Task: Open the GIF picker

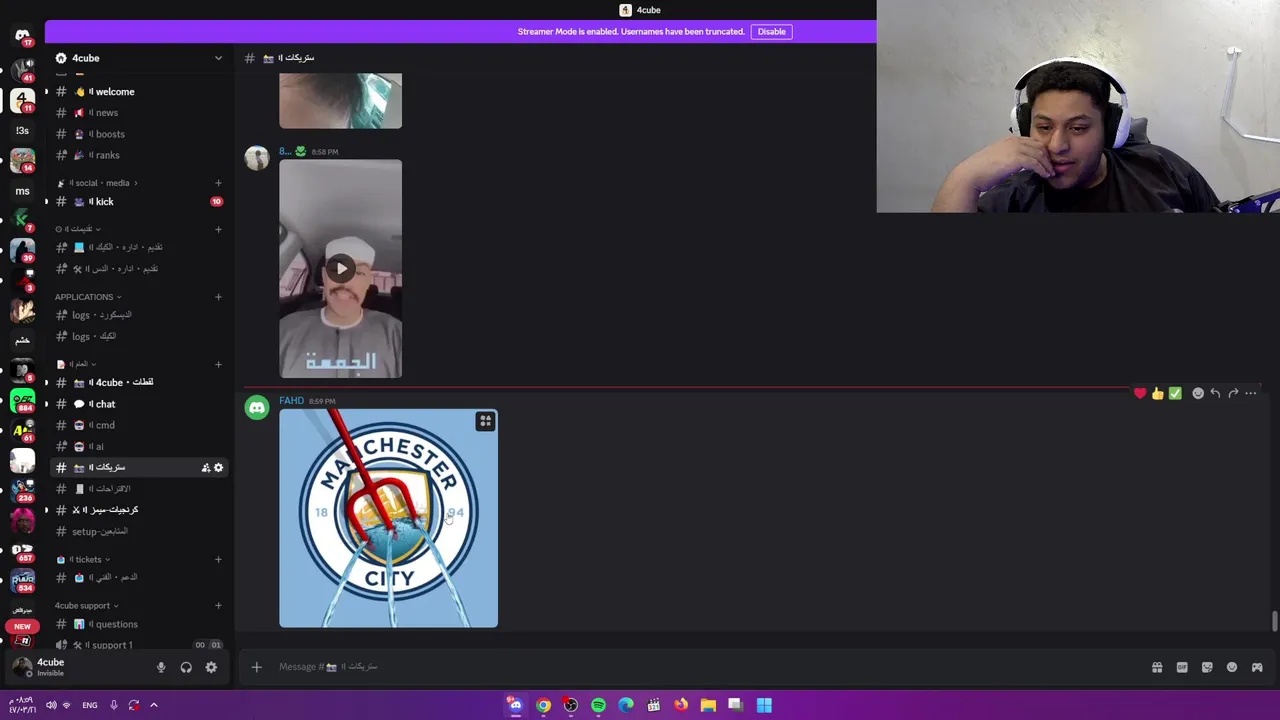Action: [1182, 667]
